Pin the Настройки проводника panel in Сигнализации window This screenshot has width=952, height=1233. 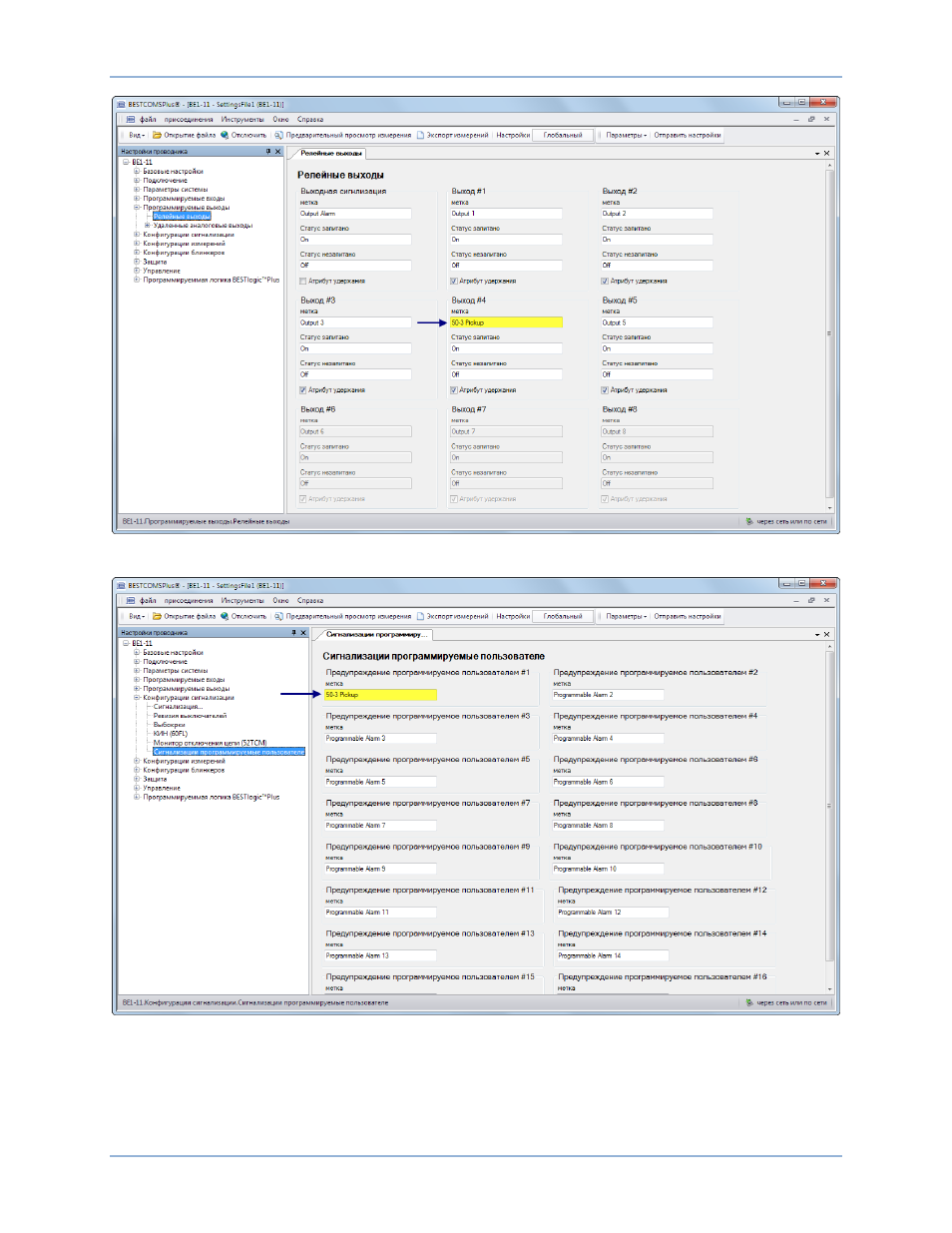click(x=293, y=633)
